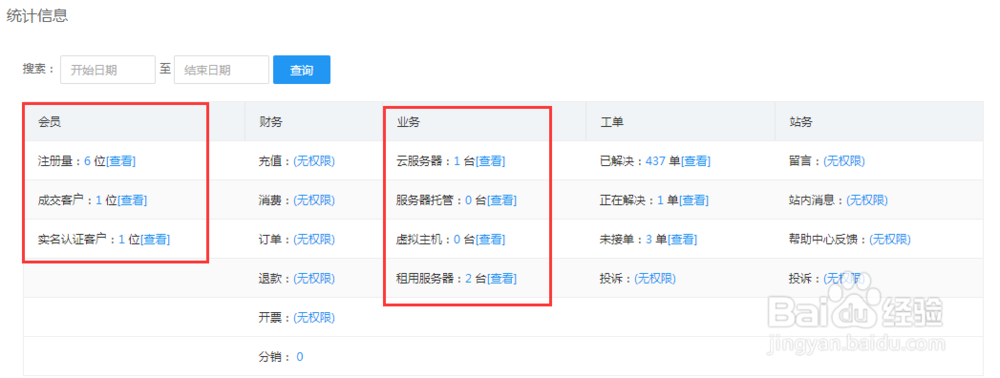Open 查看 link for 成交客户
Image resolution: width=1000 pixels, height=378 pixels.
(x=132, y=200)
